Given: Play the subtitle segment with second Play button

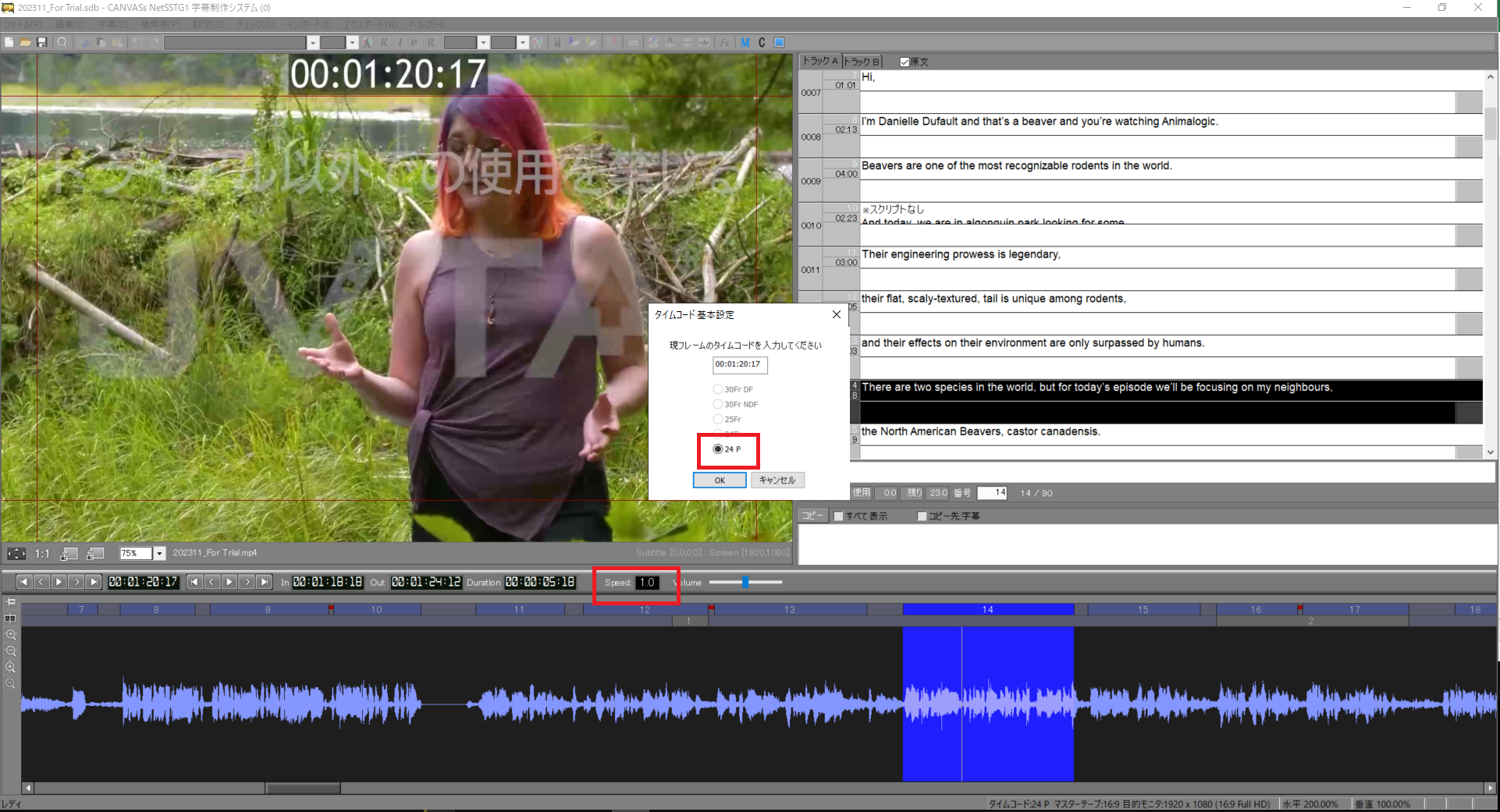Looking at the screenshot, I should click(229, 582).
